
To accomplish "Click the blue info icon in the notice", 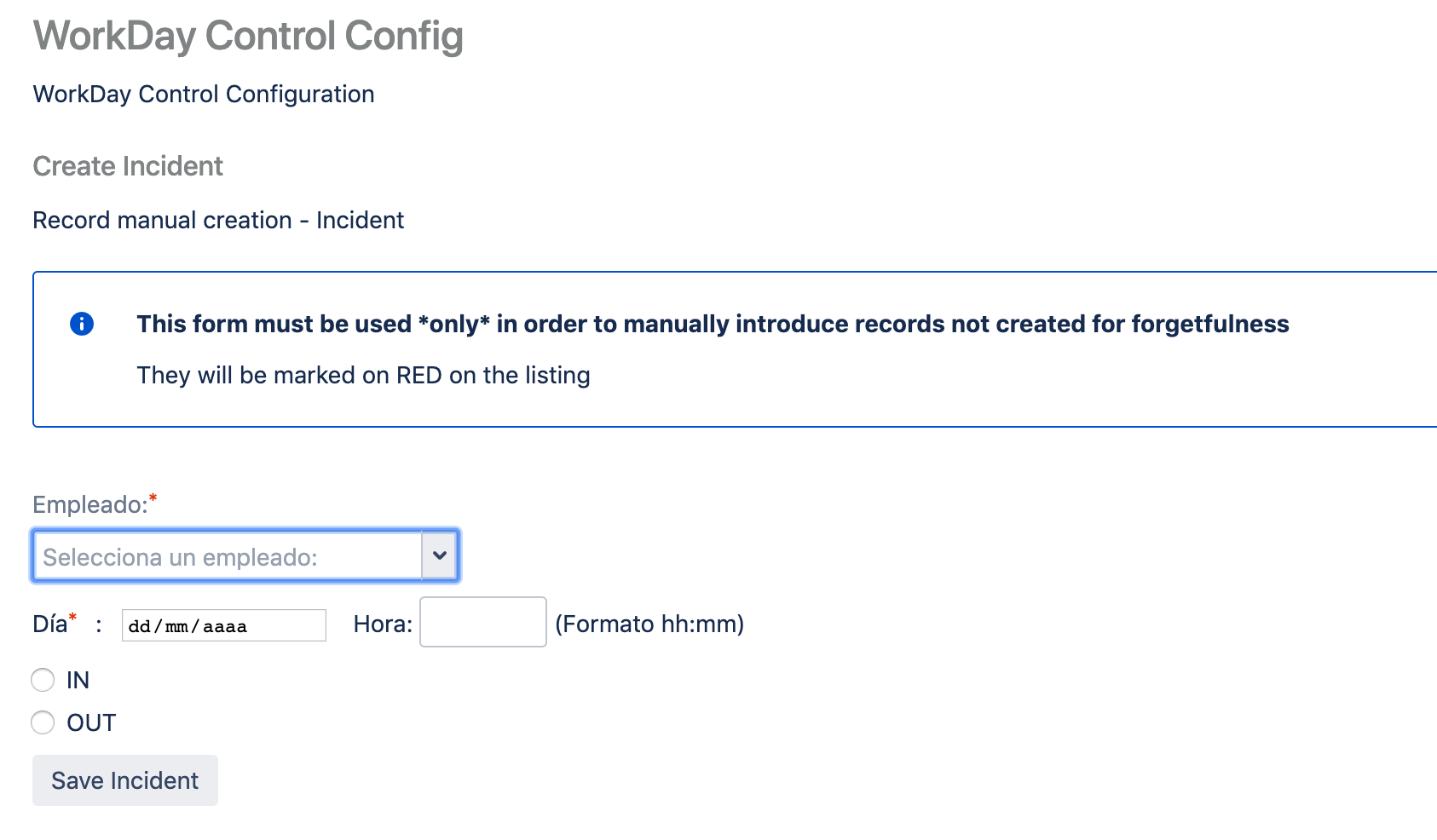I will point(82,324).
